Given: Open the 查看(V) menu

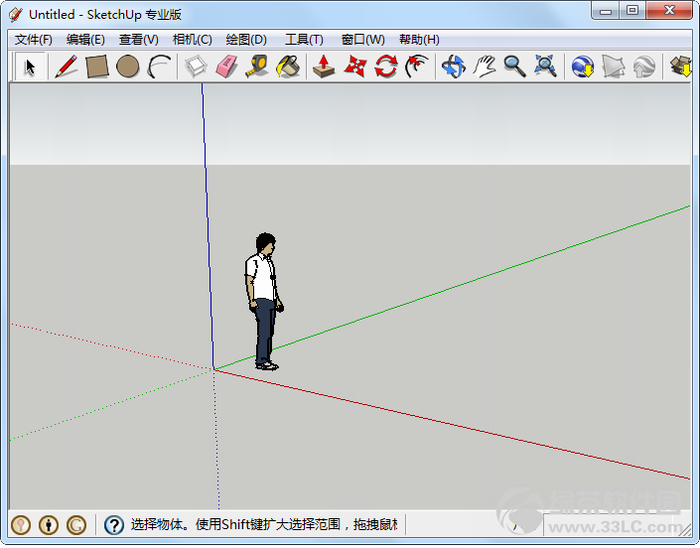Looking at the screenshot, I should point(138,40).
